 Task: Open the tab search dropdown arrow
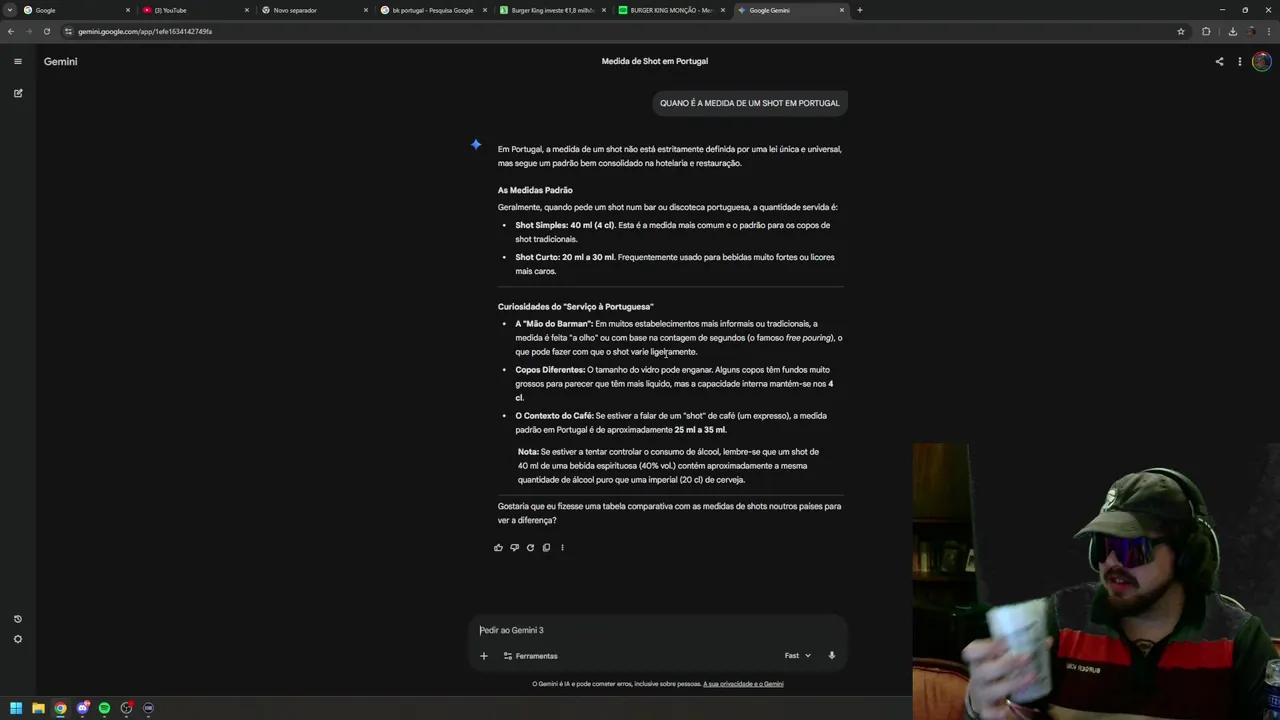[9, 10]
